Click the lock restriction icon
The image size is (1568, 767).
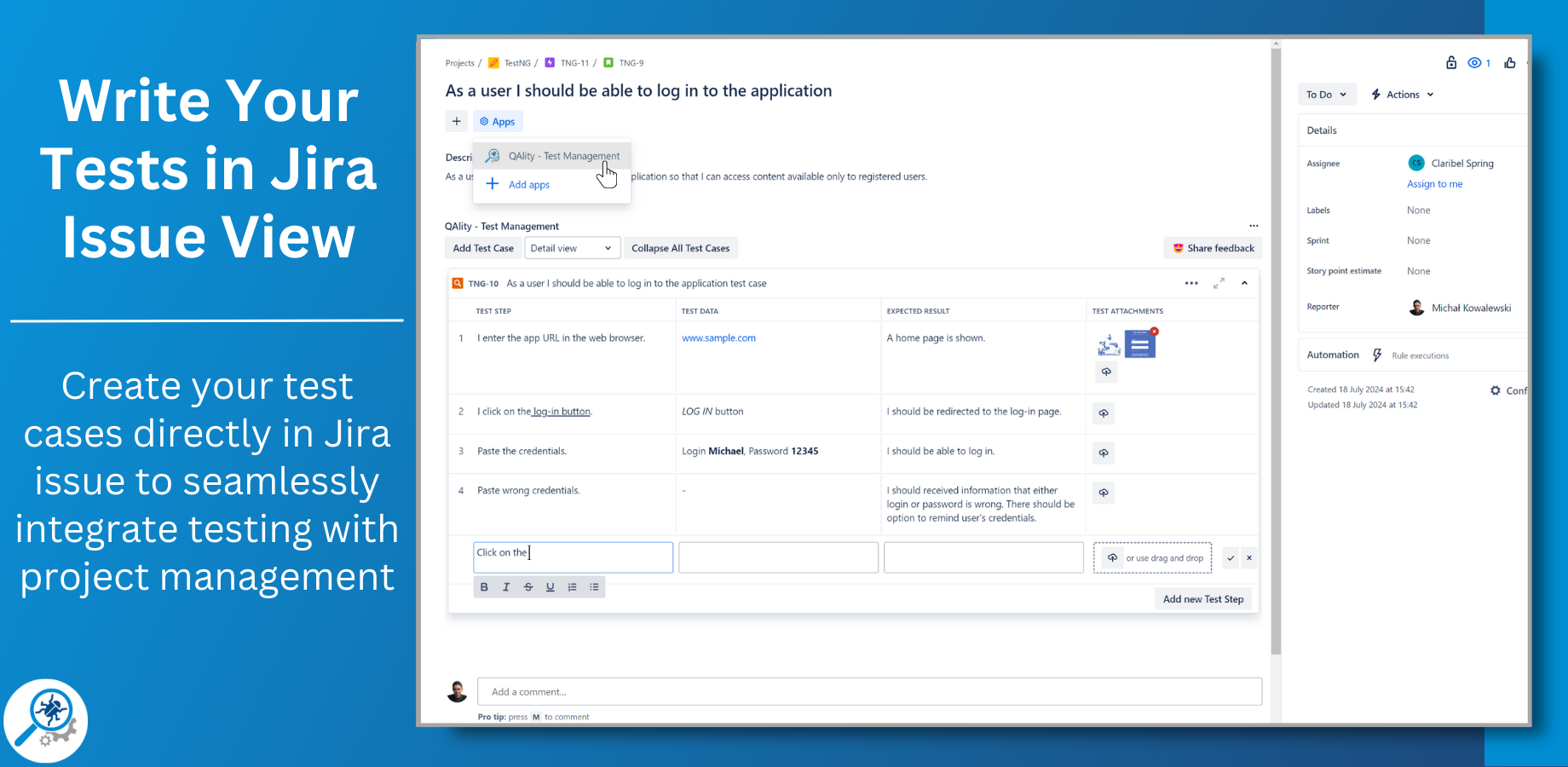point(1451,62)
